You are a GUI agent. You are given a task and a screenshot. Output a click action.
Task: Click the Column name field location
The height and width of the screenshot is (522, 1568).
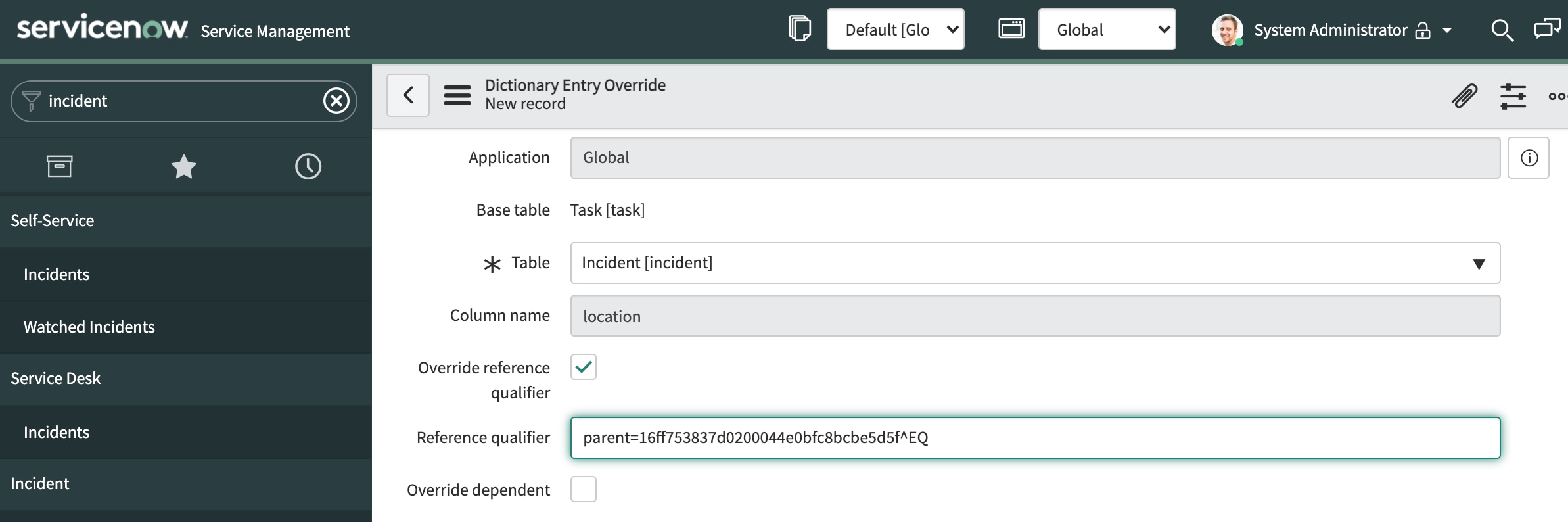[1035, 316]
